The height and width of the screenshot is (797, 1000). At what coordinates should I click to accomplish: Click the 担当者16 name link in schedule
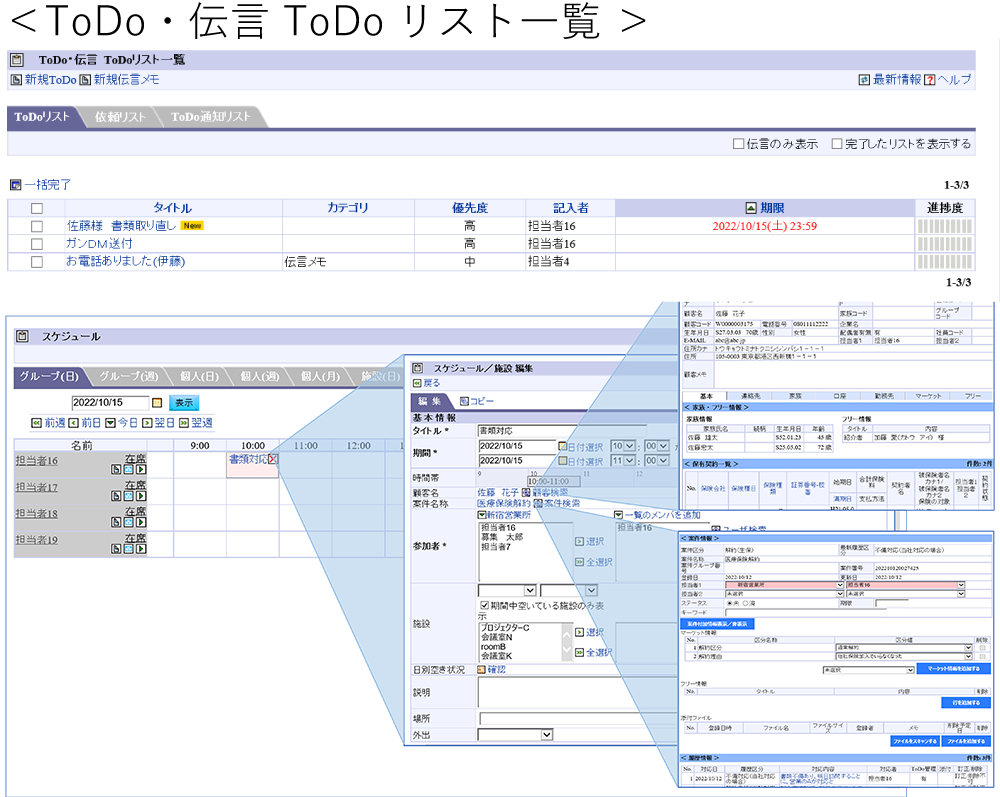click(36, 461)
